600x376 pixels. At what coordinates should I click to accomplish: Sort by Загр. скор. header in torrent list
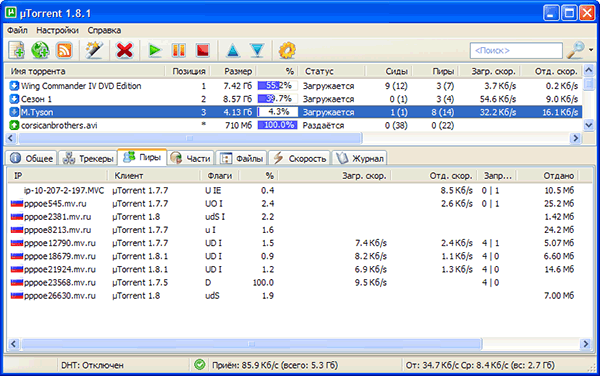point(494,71)
